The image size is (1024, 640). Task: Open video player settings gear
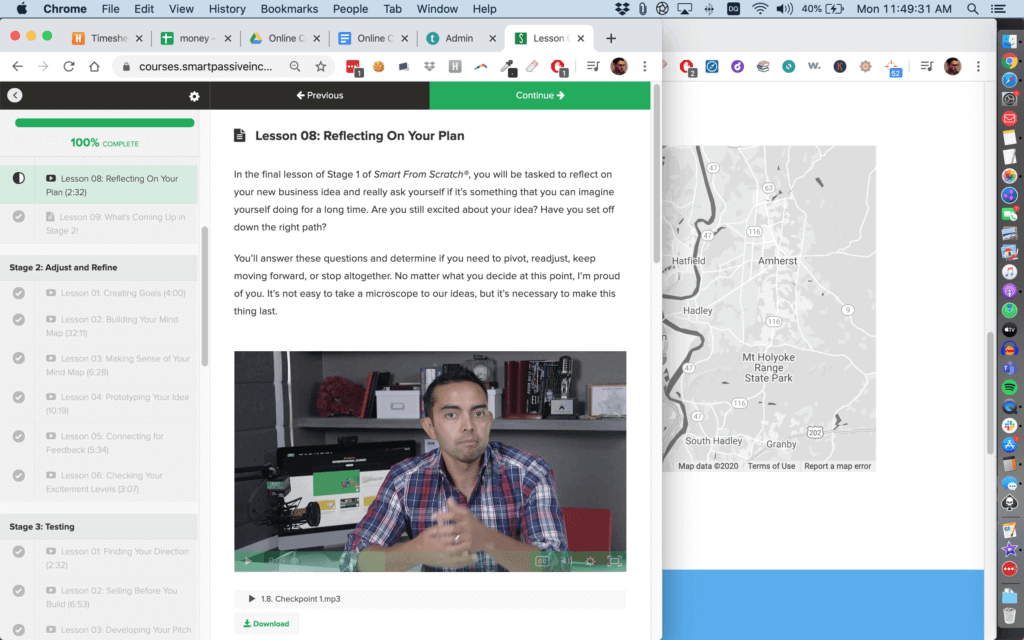(x=590, y=560)
